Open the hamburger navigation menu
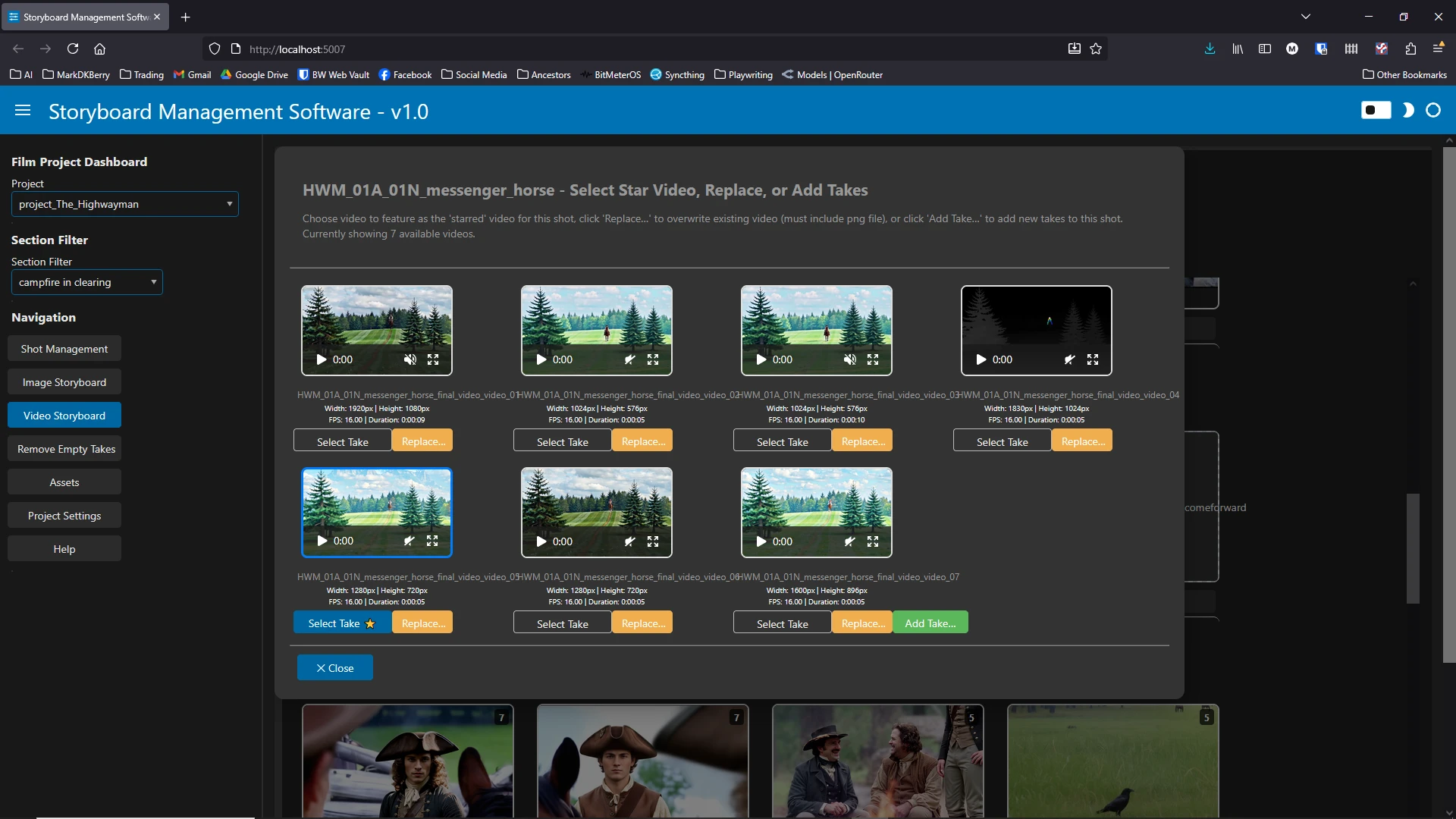The width and height of the screenshot is (1456, 819). pos(23,111)
